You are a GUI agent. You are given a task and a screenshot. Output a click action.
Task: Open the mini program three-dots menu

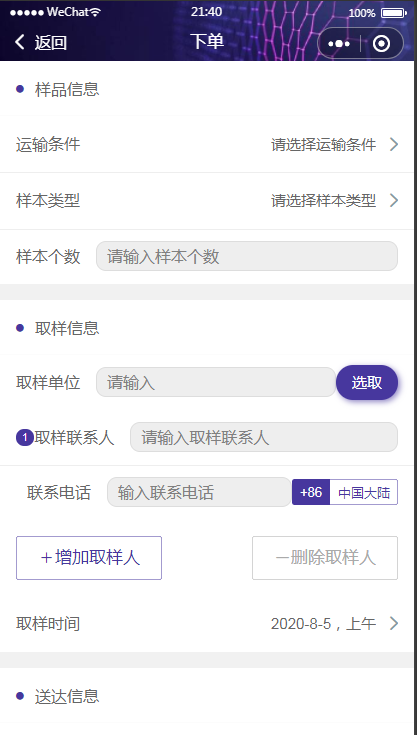point(339,44)
